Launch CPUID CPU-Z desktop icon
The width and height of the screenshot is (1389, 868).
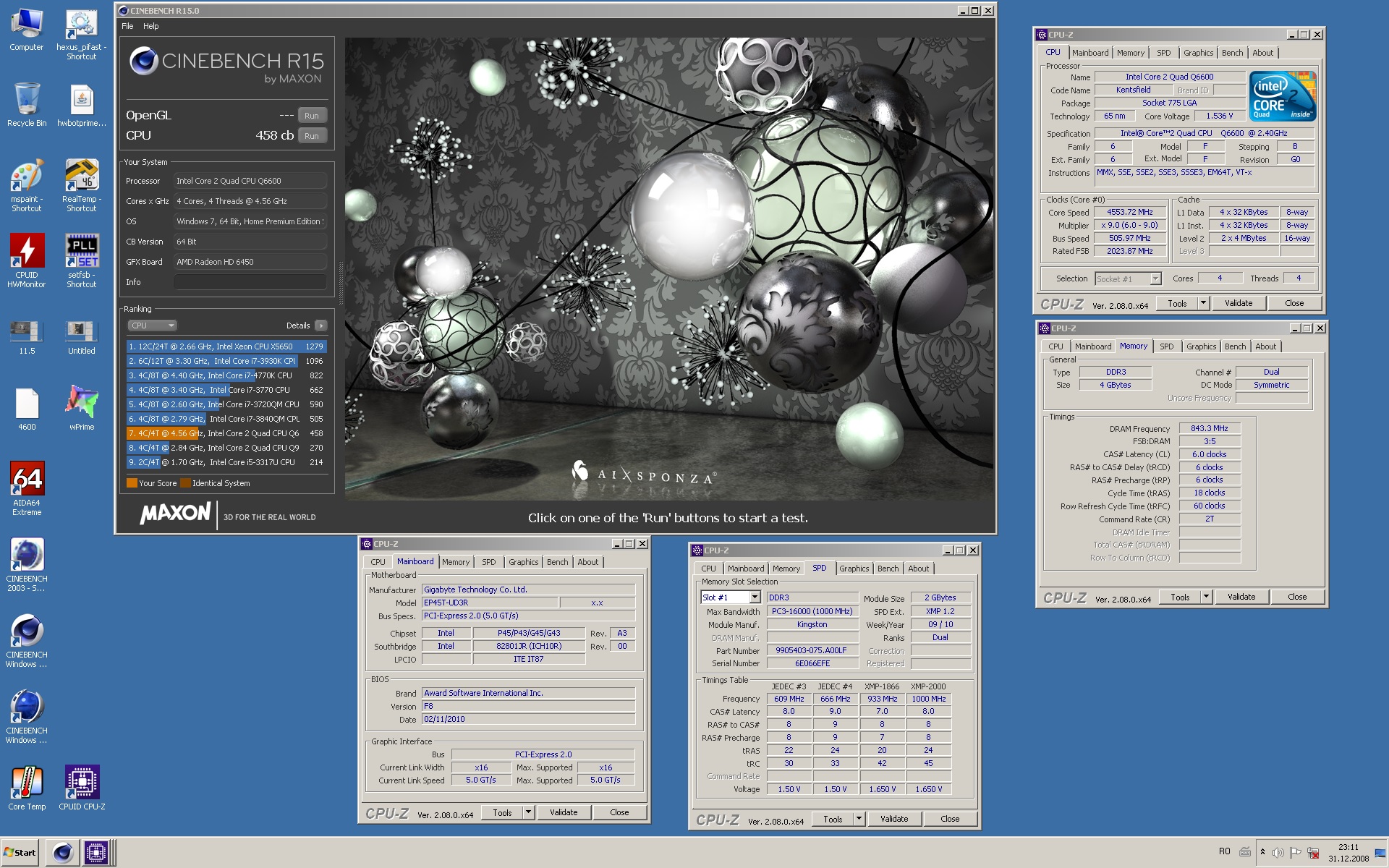click(x=82, y=788)
